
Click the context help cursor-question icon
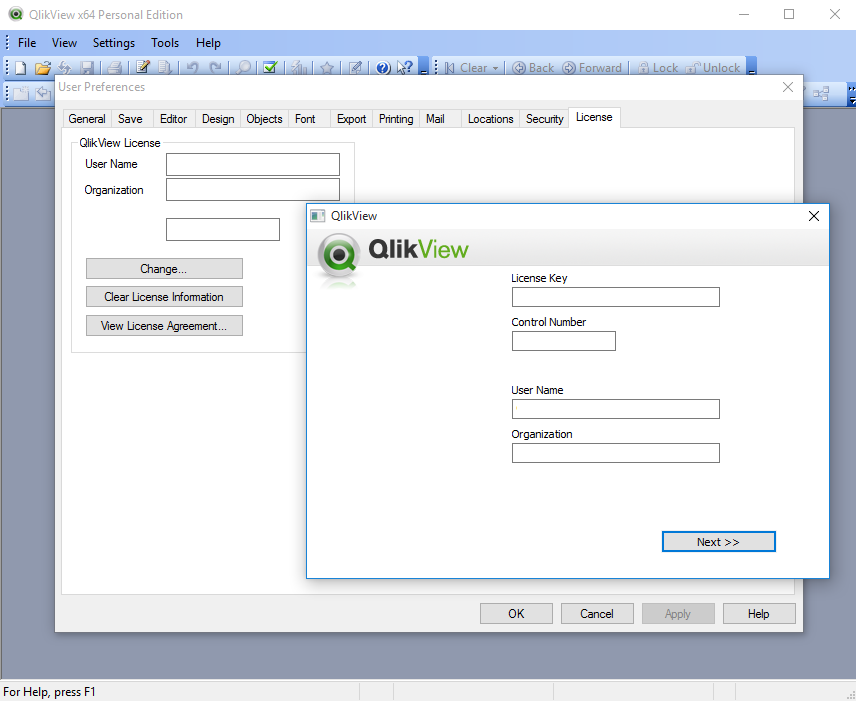pyautogui.click(x=405, y=68)
